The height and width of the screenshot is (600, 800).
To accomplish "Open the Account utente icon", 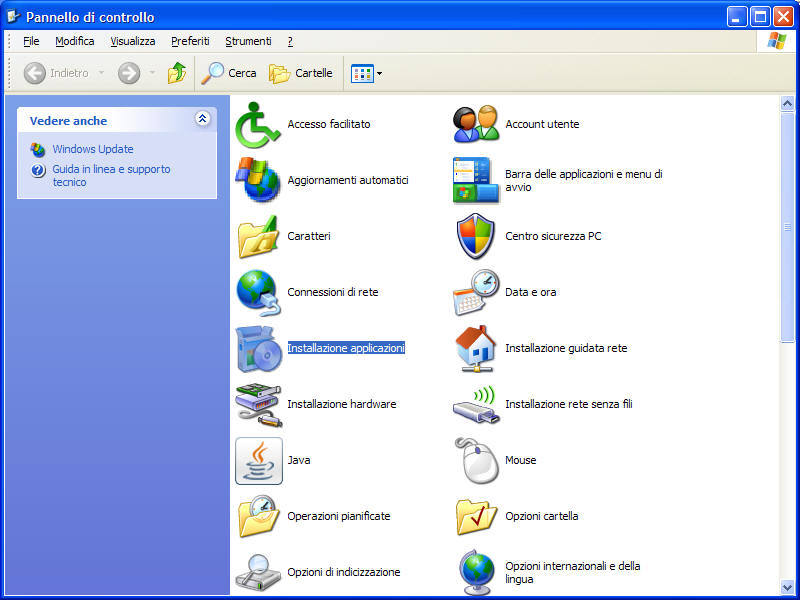I will [476, 124].
